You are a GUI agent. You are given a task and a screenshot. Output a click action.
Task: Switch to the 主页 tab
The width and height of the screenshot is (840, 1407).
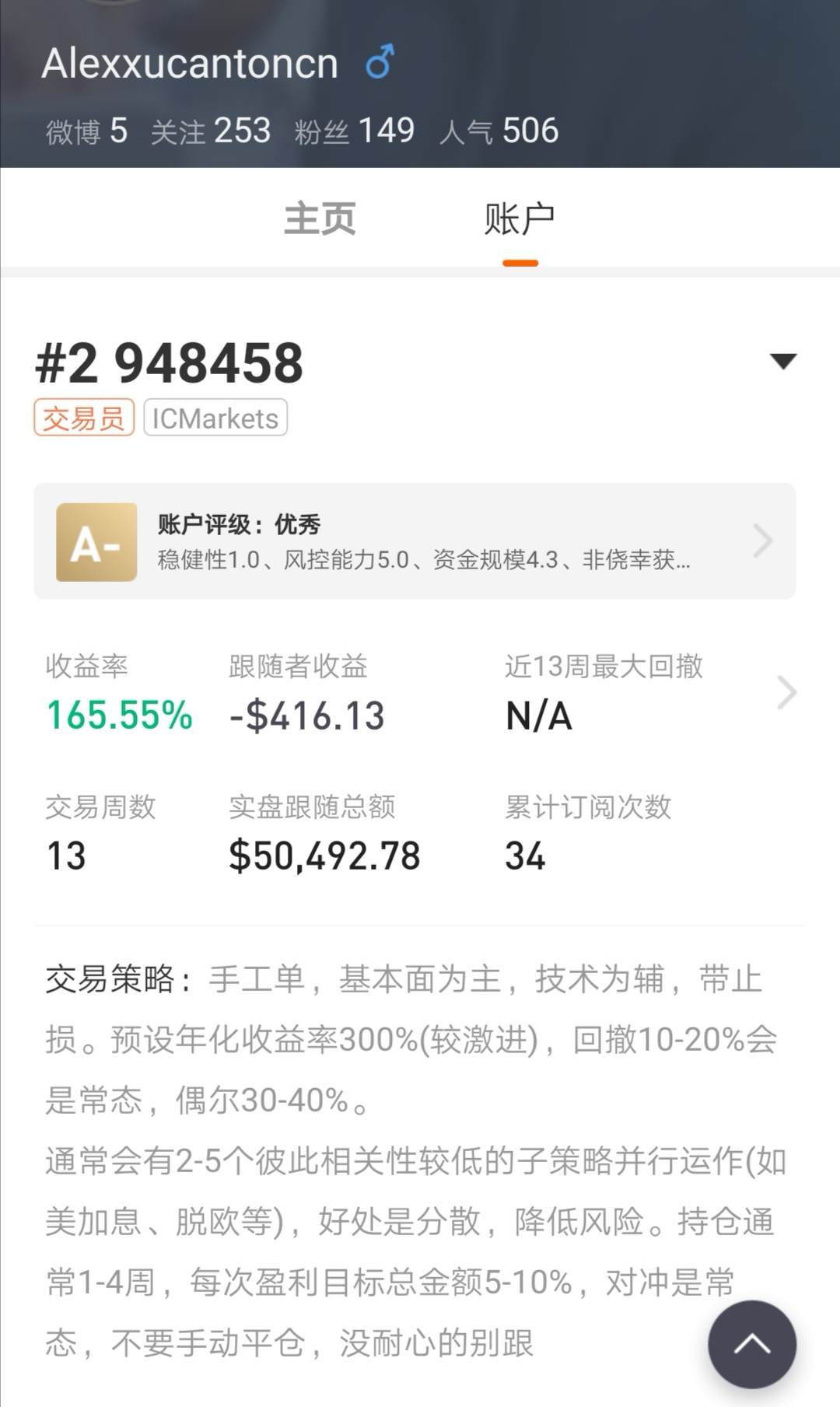pos(320,219)
